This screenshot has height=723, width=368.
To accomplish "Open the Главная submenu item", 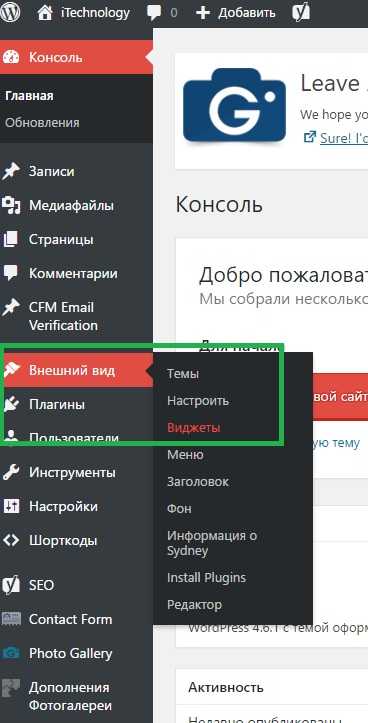I will pyautogui.click(x=30, y=96).
